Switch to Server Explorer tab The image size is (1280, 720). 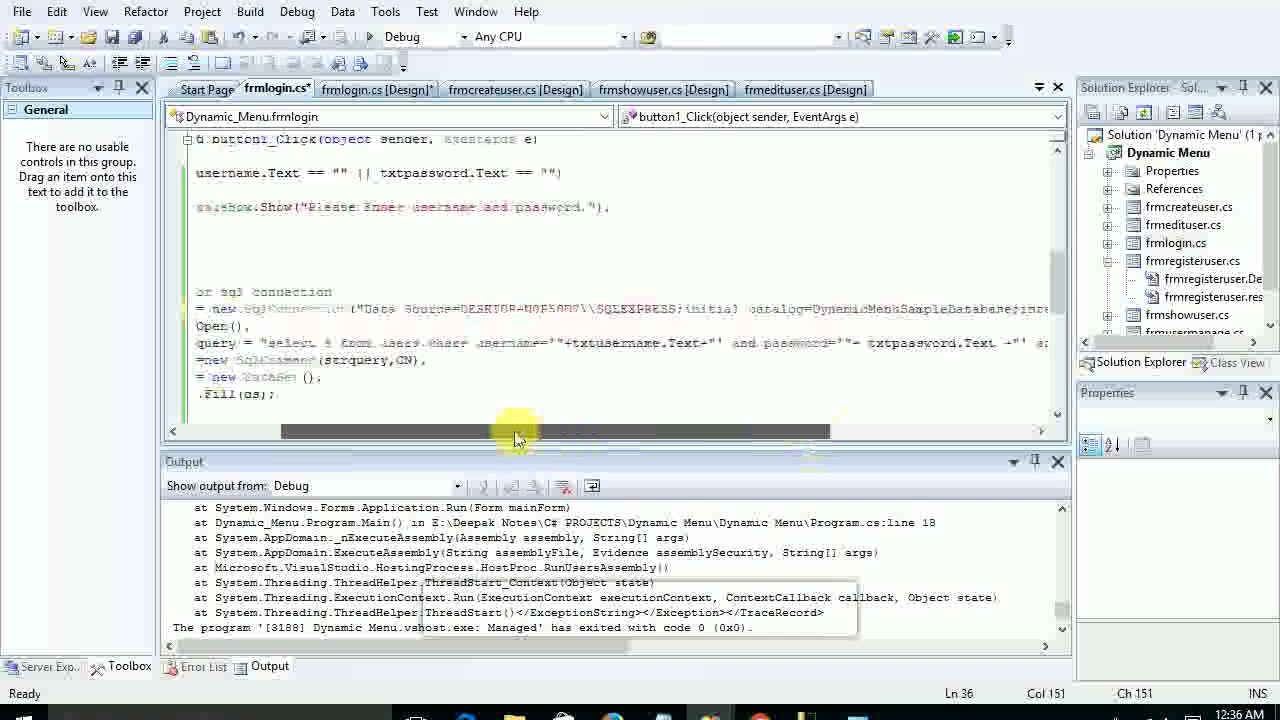point(42,667)
